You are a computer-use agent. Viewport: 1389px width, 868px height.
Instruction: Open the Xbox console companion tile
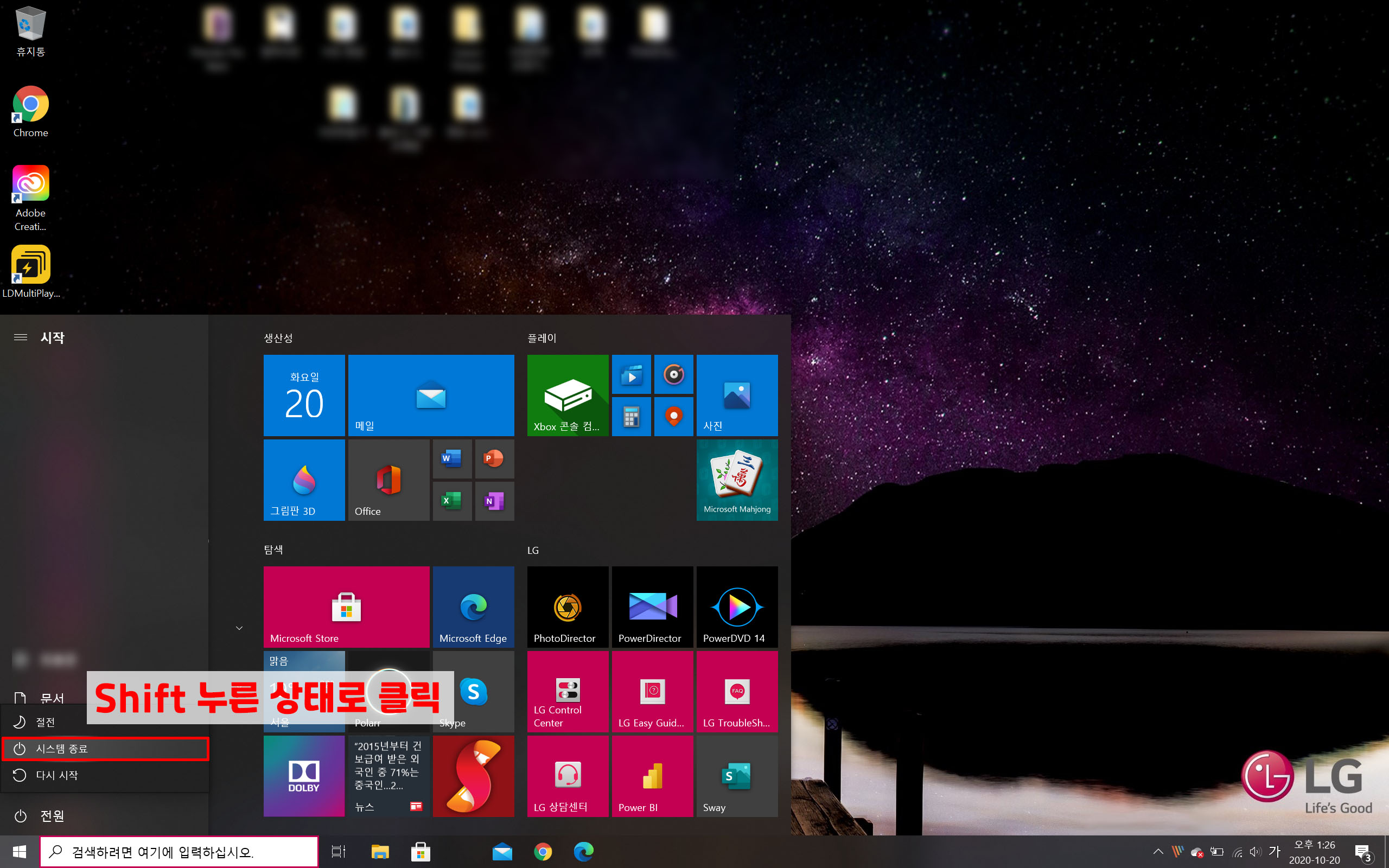(567, 395)
